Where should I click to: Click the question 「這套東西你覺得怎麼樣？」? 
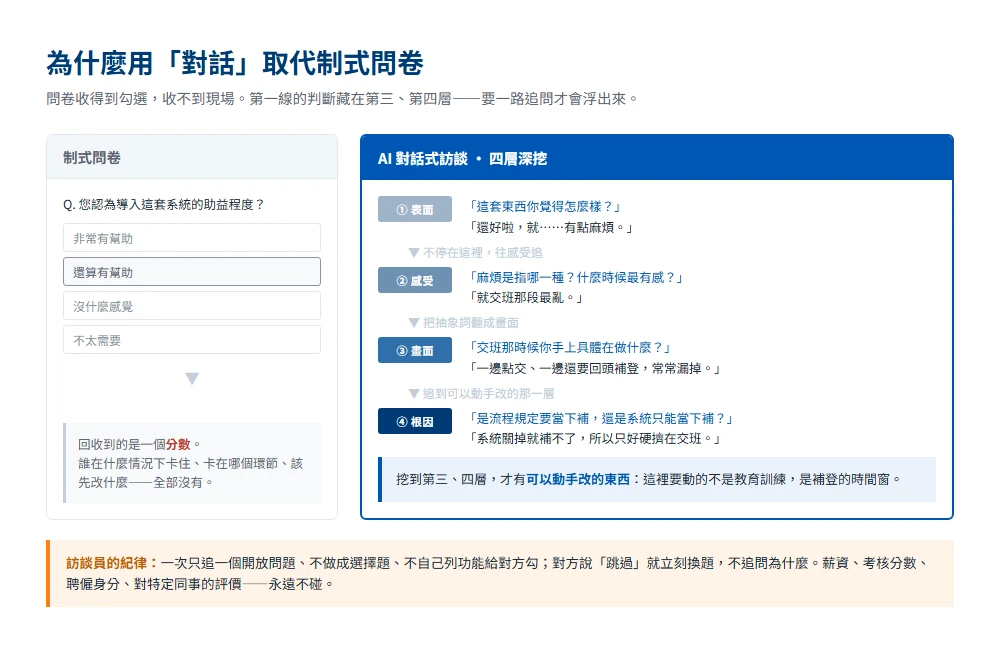545,207
